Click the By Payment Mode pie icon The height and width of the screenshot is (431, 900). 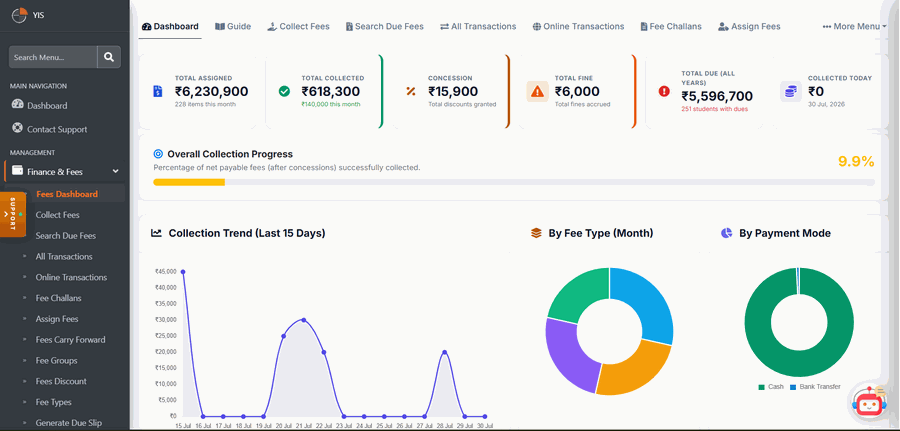[x=727, y=233]
